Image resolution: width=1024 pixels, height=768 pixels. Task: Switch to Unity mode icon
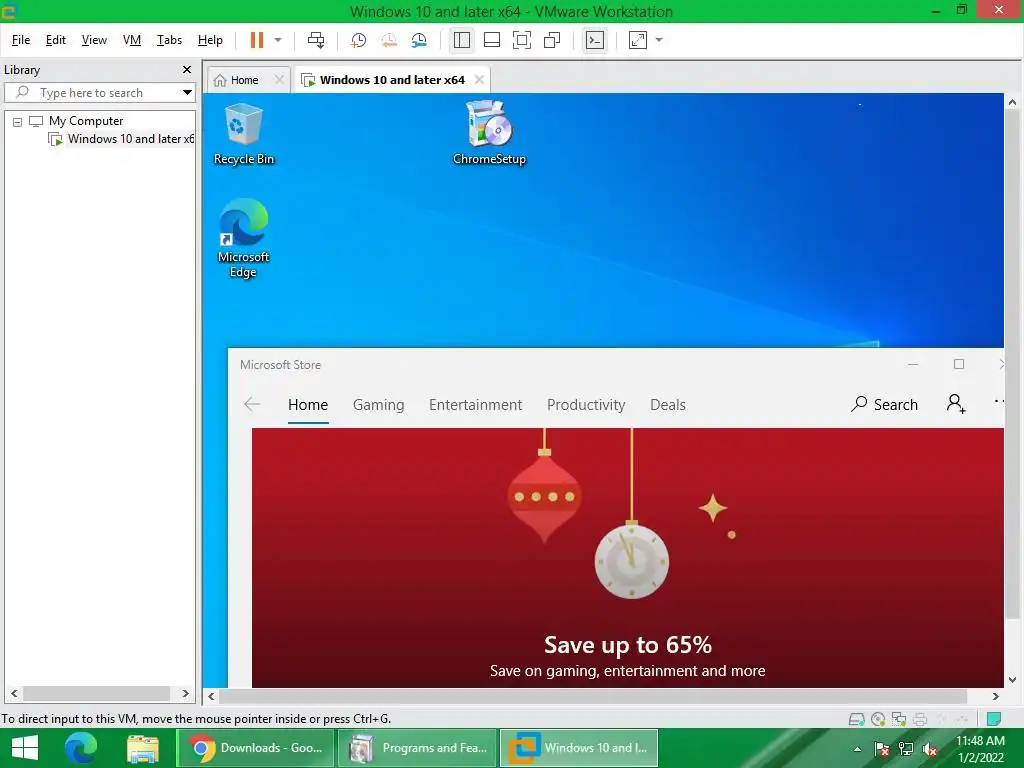552,40
